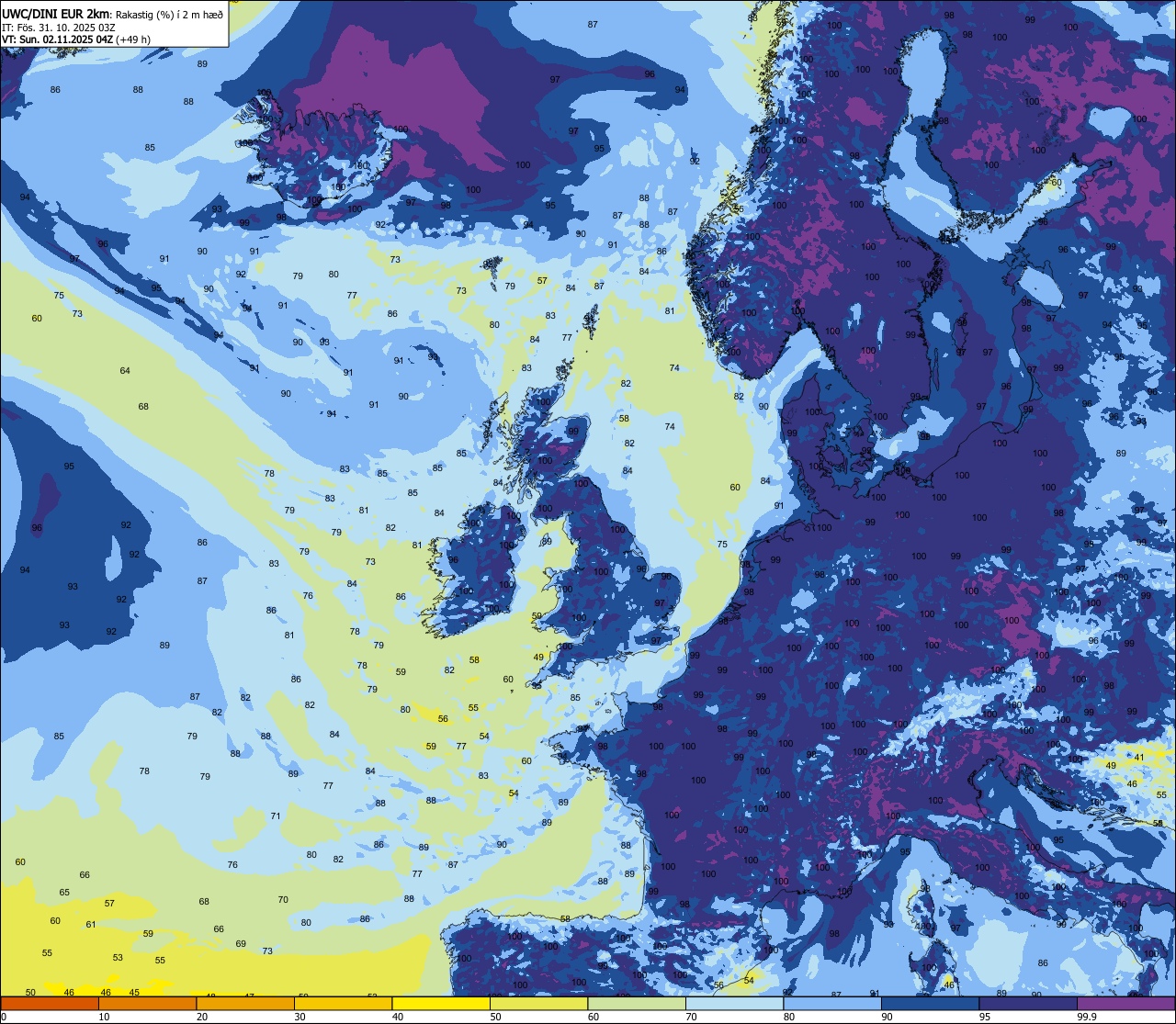The height and width of the screenshot is (1024, 1176).
Task: Click the map value "41" over the Balkans
Action: [1139, 758]
